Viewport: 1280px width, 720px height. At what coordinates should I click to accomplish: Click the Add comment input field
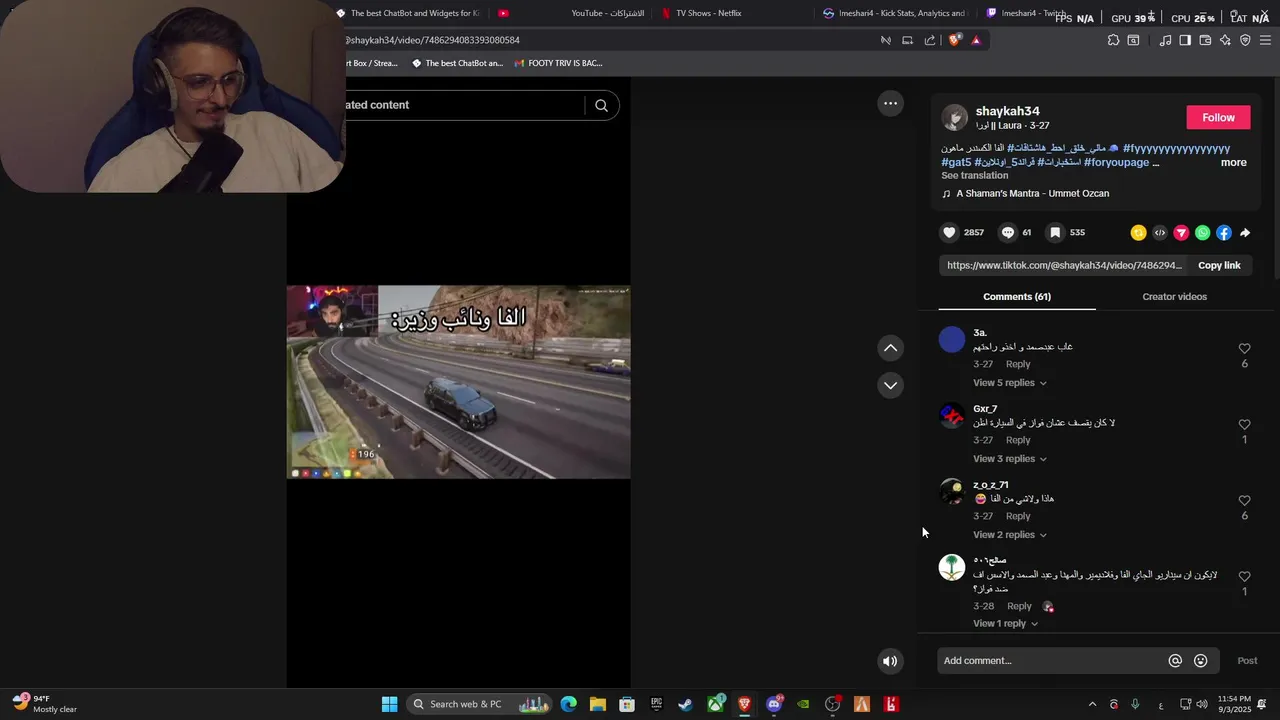coord(1052,661)
